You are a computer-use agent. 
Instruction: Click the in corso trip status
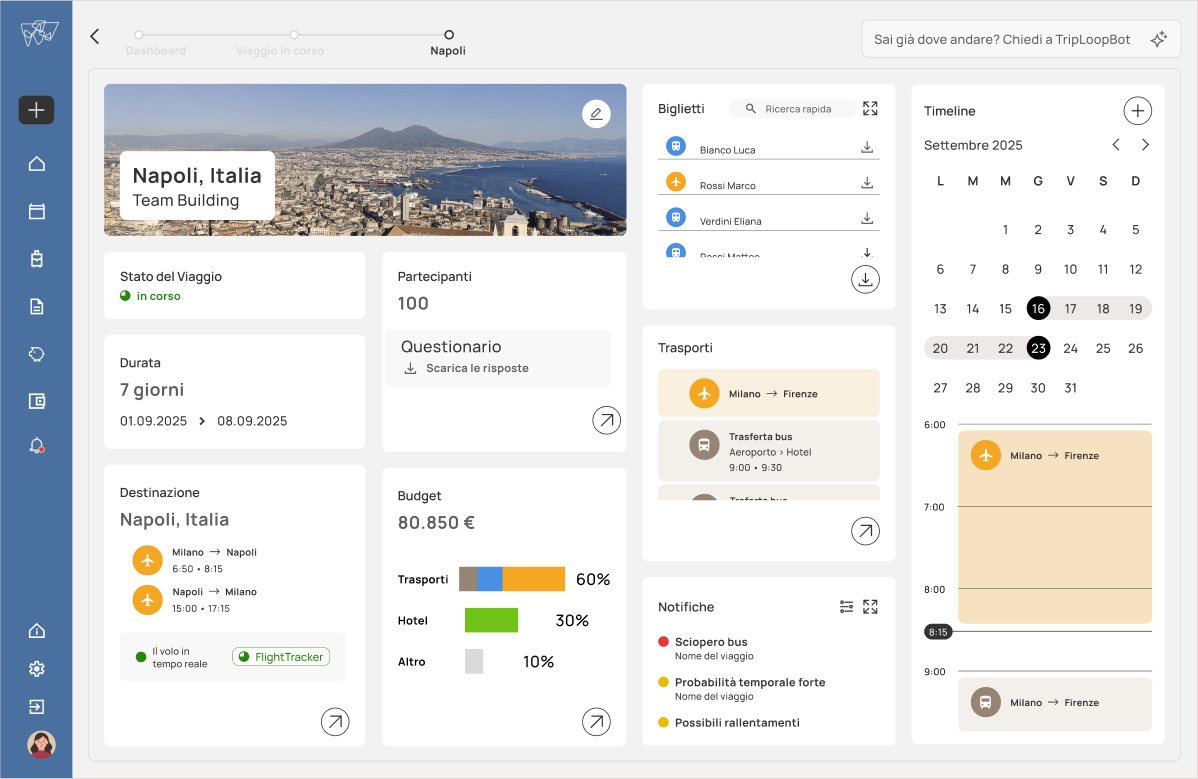151,296
